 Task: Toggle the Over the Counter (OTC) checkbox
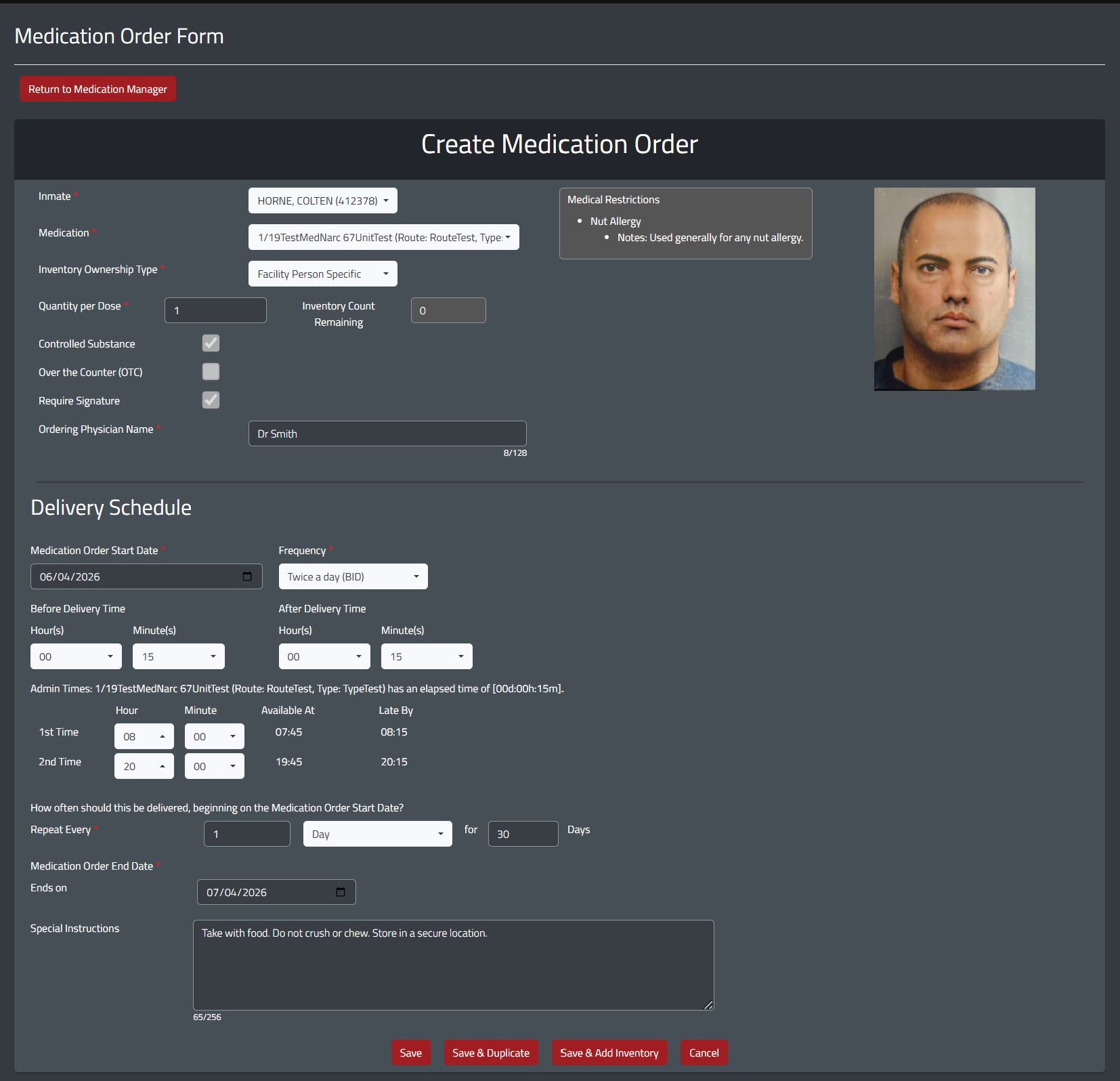pyautogui.click(x=211, y=372)
